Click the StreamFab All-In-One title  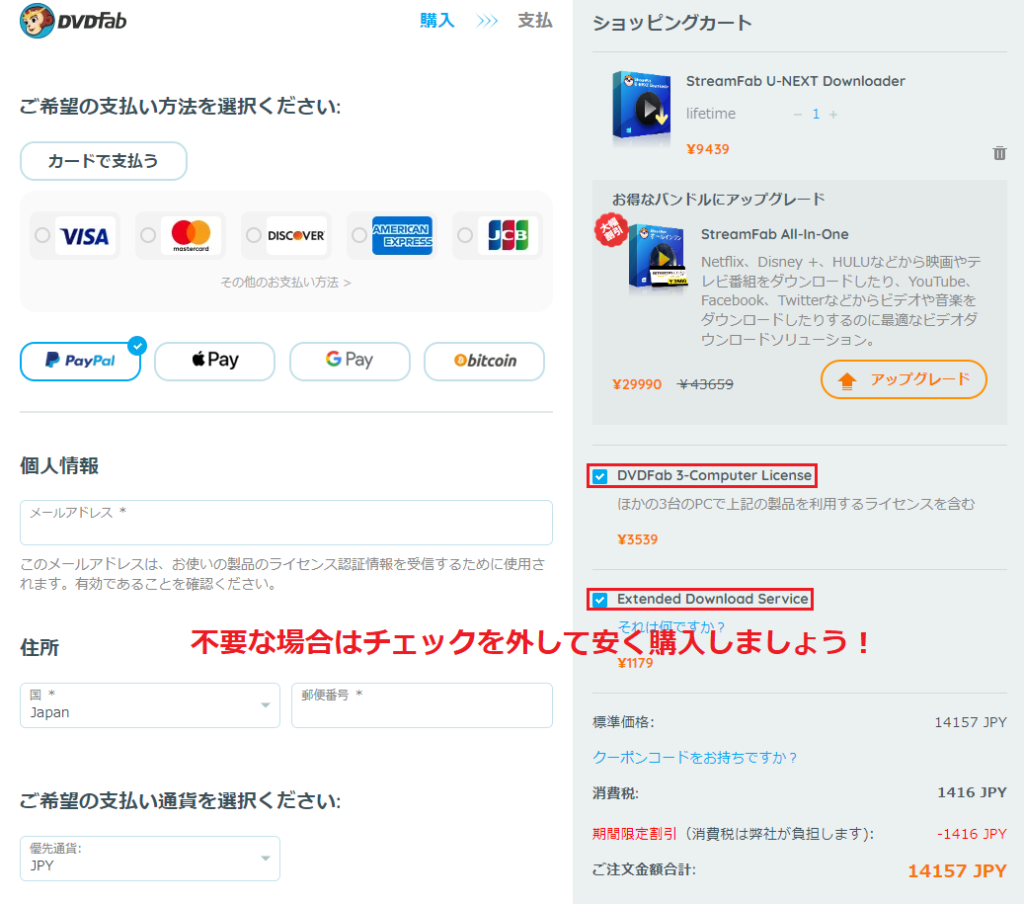775,234
